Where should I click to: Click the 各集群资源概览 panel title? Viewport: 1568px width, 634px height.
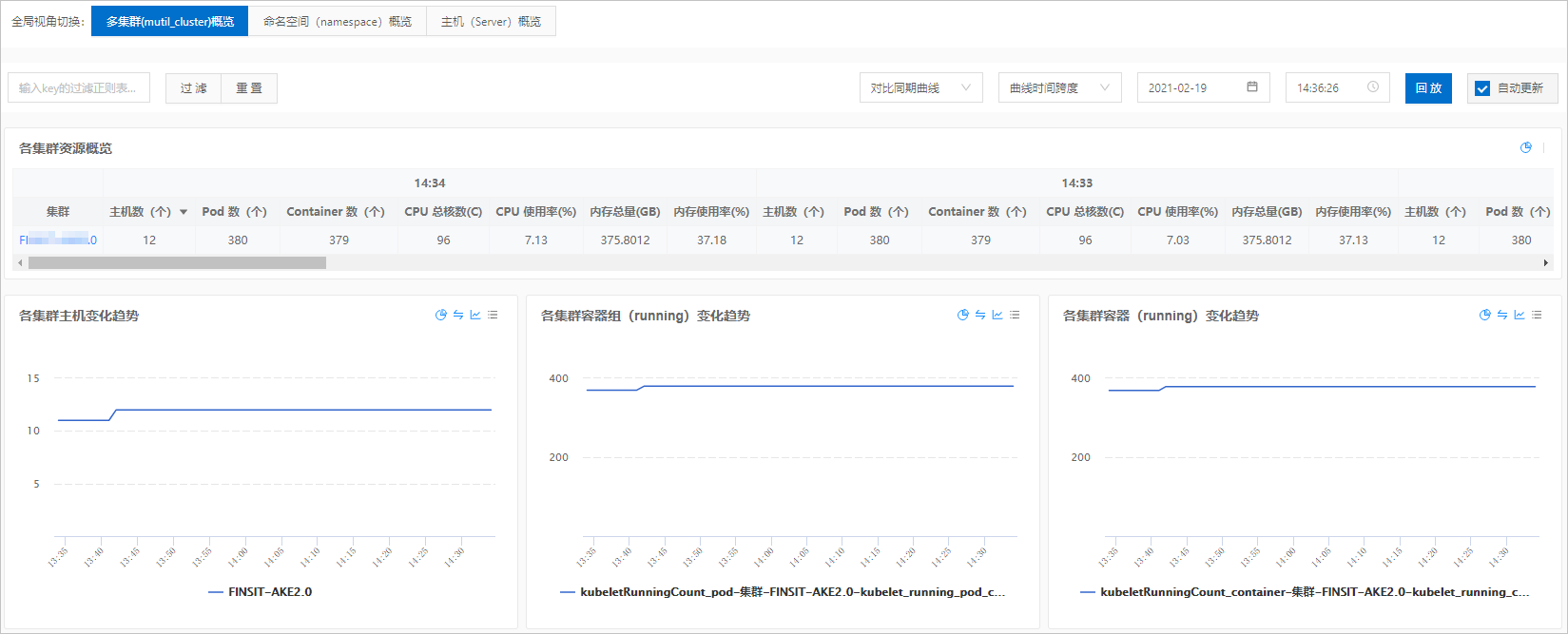(x=66, y=148)
